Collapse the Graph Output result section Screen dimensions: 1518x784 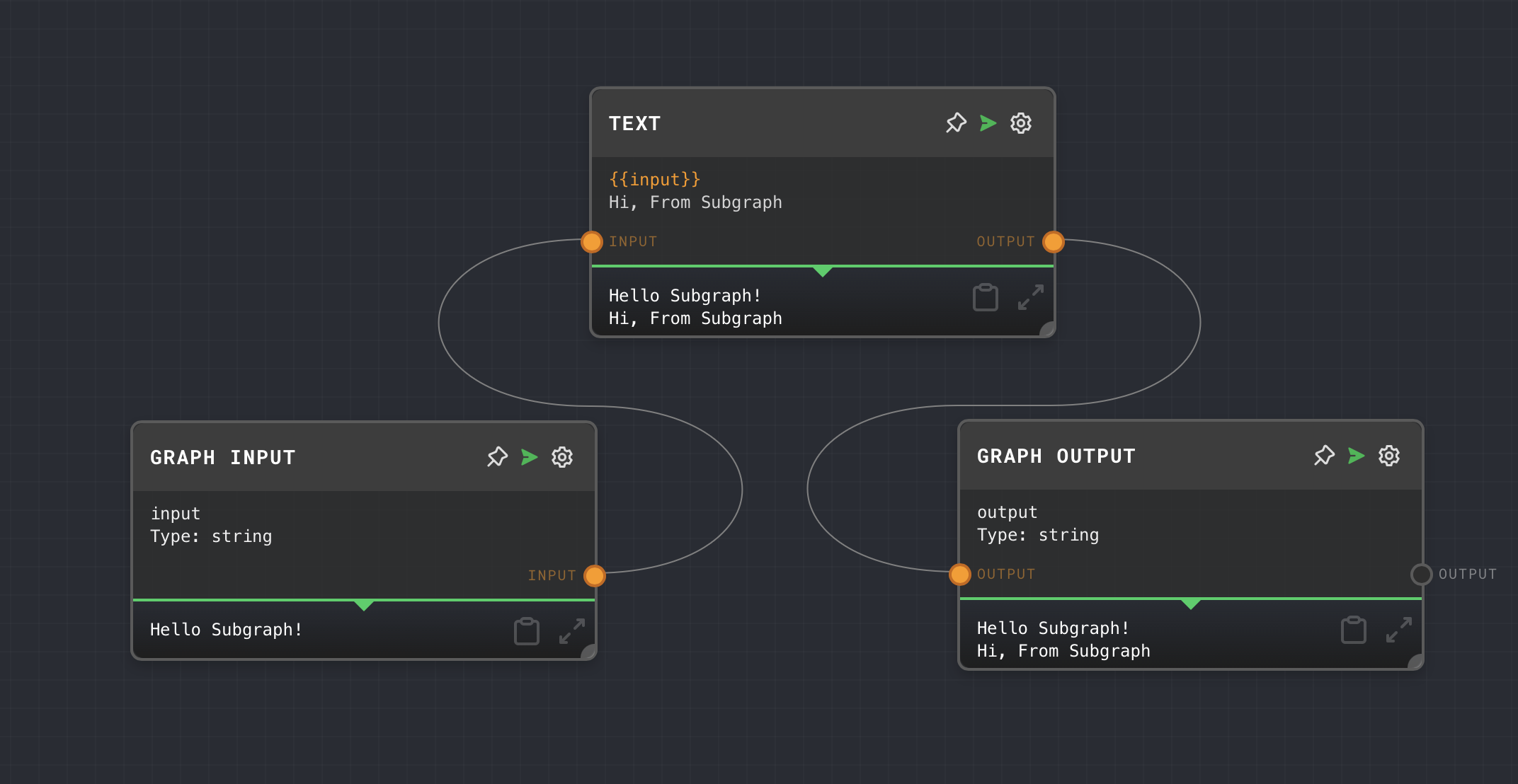[x=1191, y=604]
